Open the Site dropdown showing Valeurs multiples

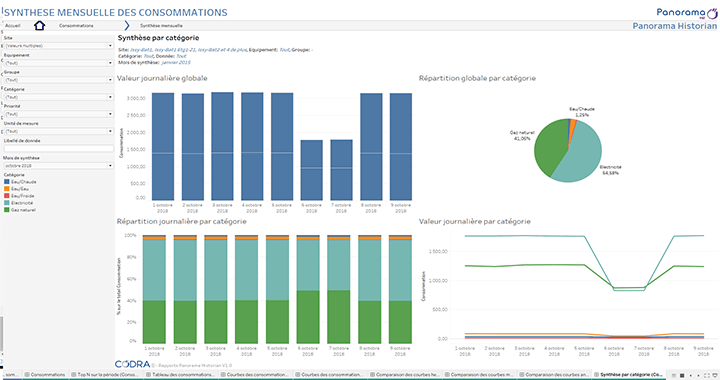tap(58, 46)
